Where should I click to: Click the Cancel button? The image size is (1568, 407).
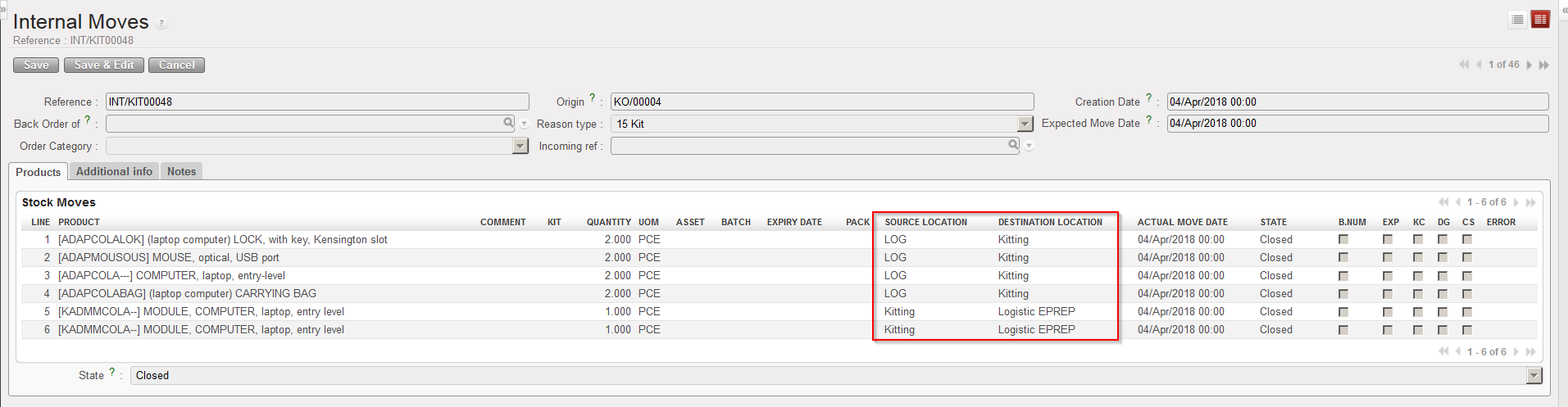(176, 65)
